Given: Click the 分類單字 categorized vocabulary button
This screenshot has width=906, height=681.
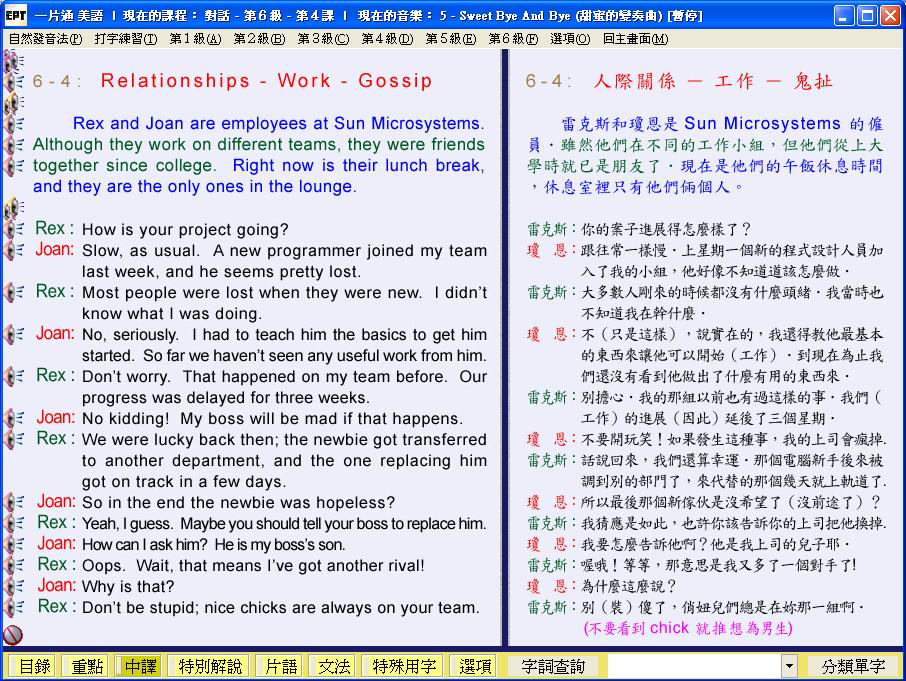Looking at the screenshot, I should 853,666.
